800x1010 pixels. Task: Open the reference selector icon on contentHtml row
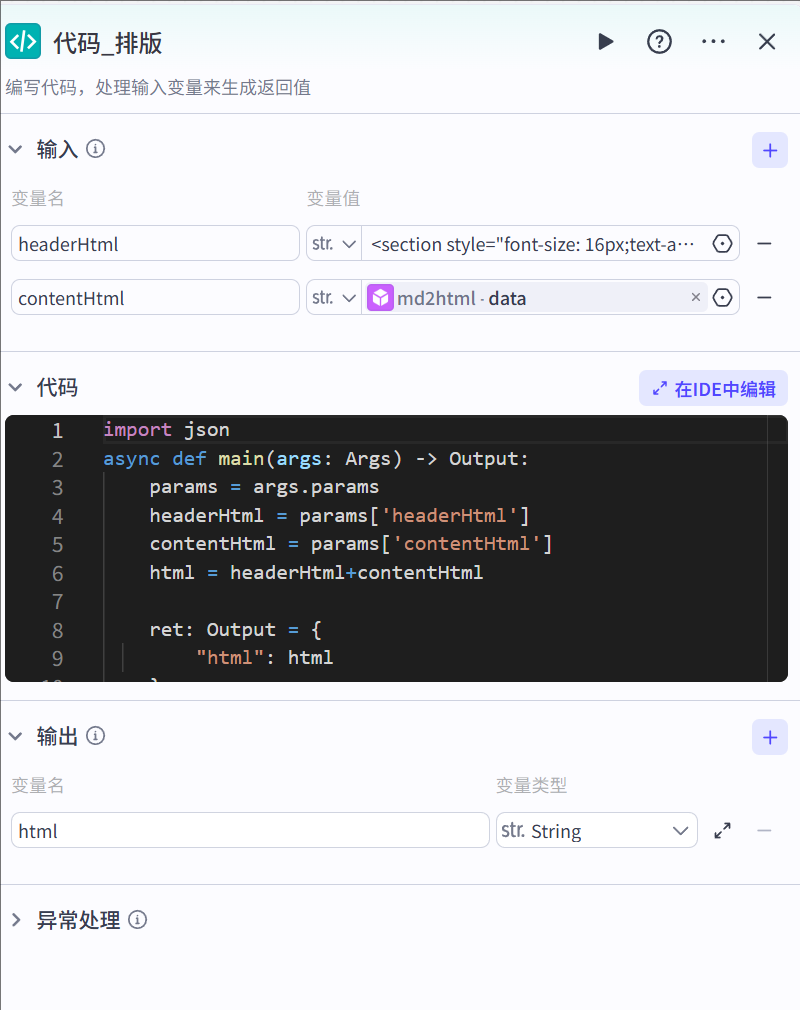point(722,297)
